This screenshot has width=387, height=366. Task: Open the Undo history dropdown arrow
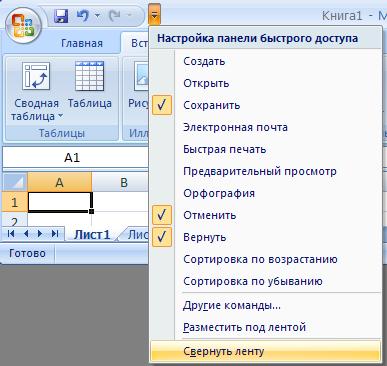(98, 15)
